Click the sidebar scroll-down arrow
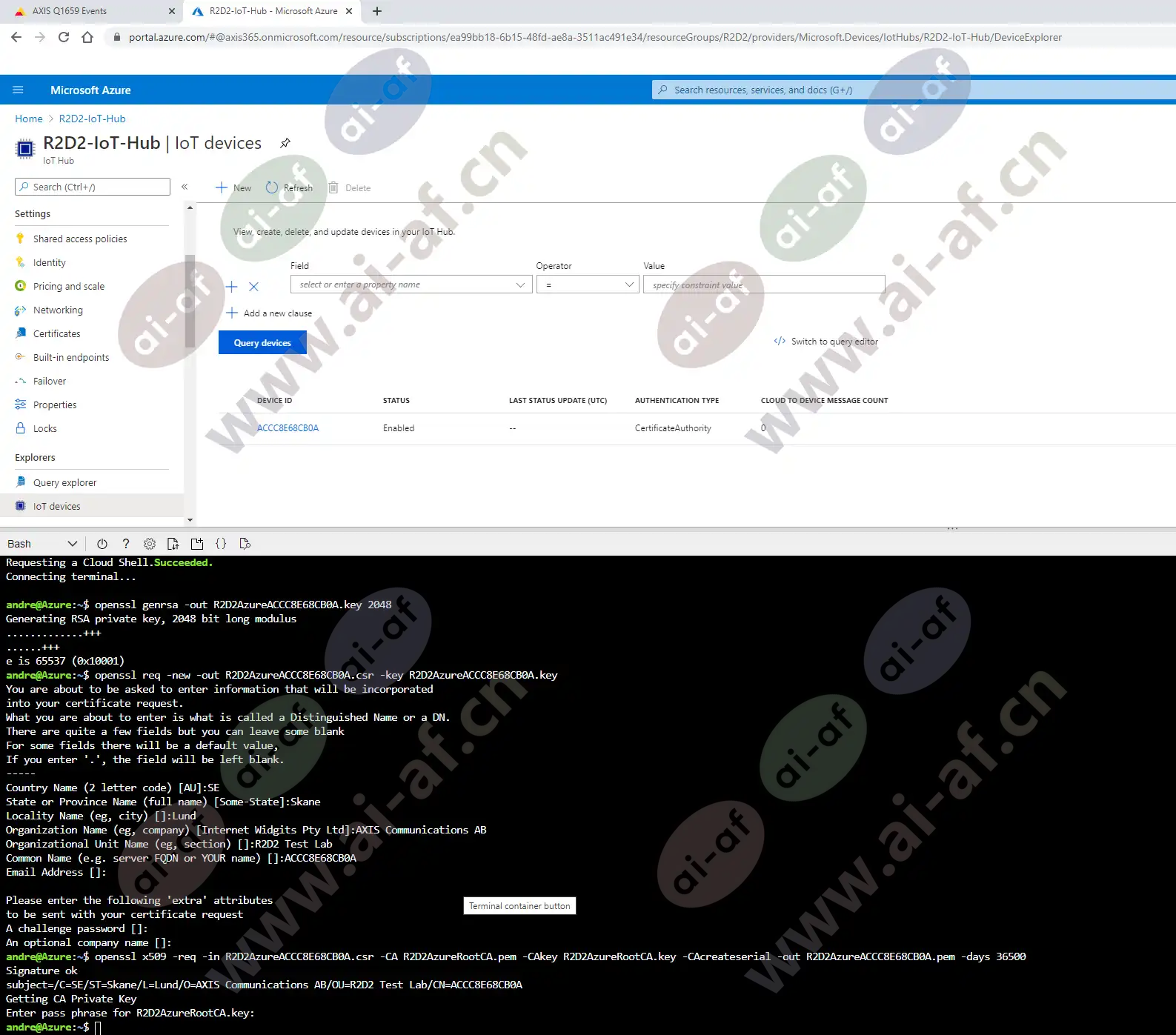The image size is (1176, 1035). [190, 520]
